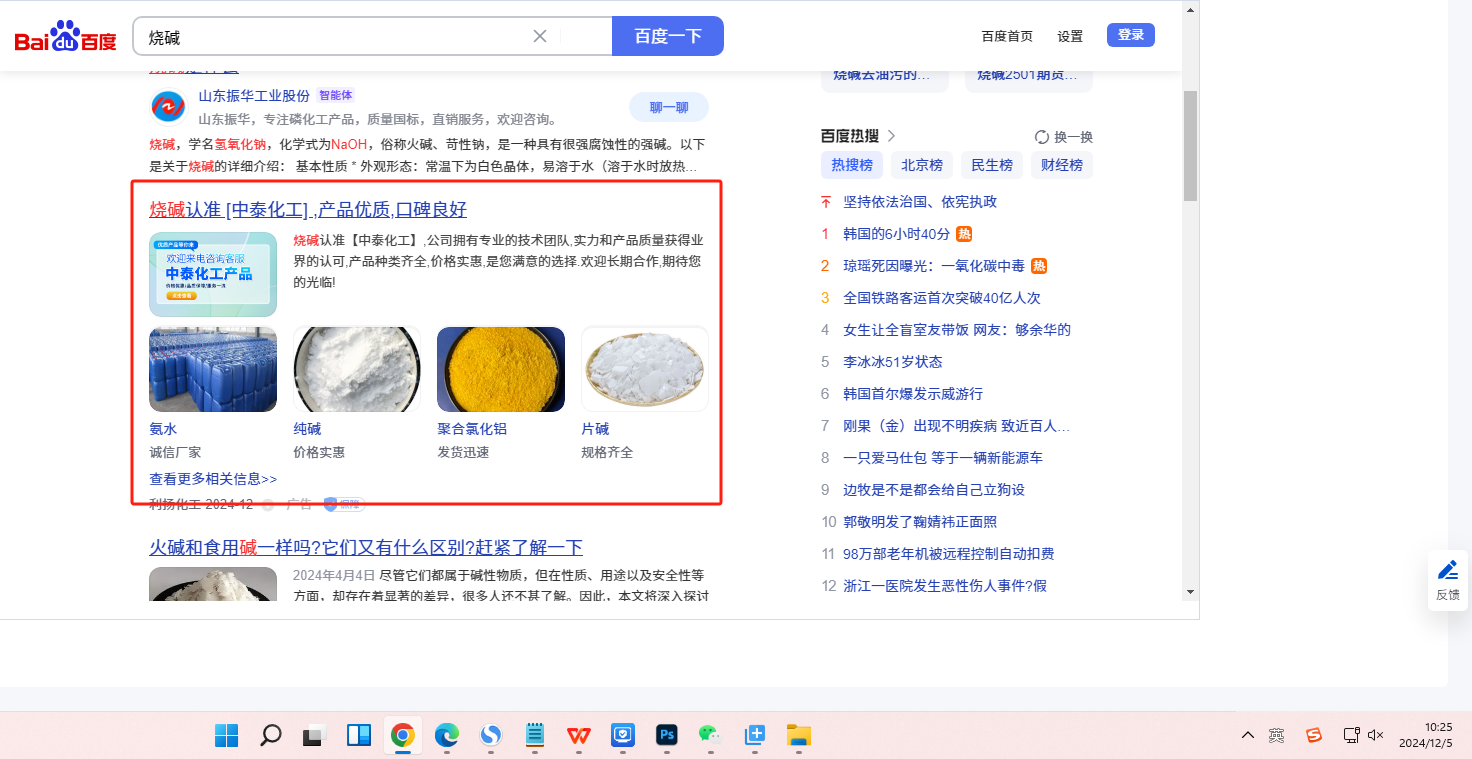The image size is (1472, 759).
Task: Open hot search 韩国的6小时40分
Action: pyautogui.click(x=896, y=234)
